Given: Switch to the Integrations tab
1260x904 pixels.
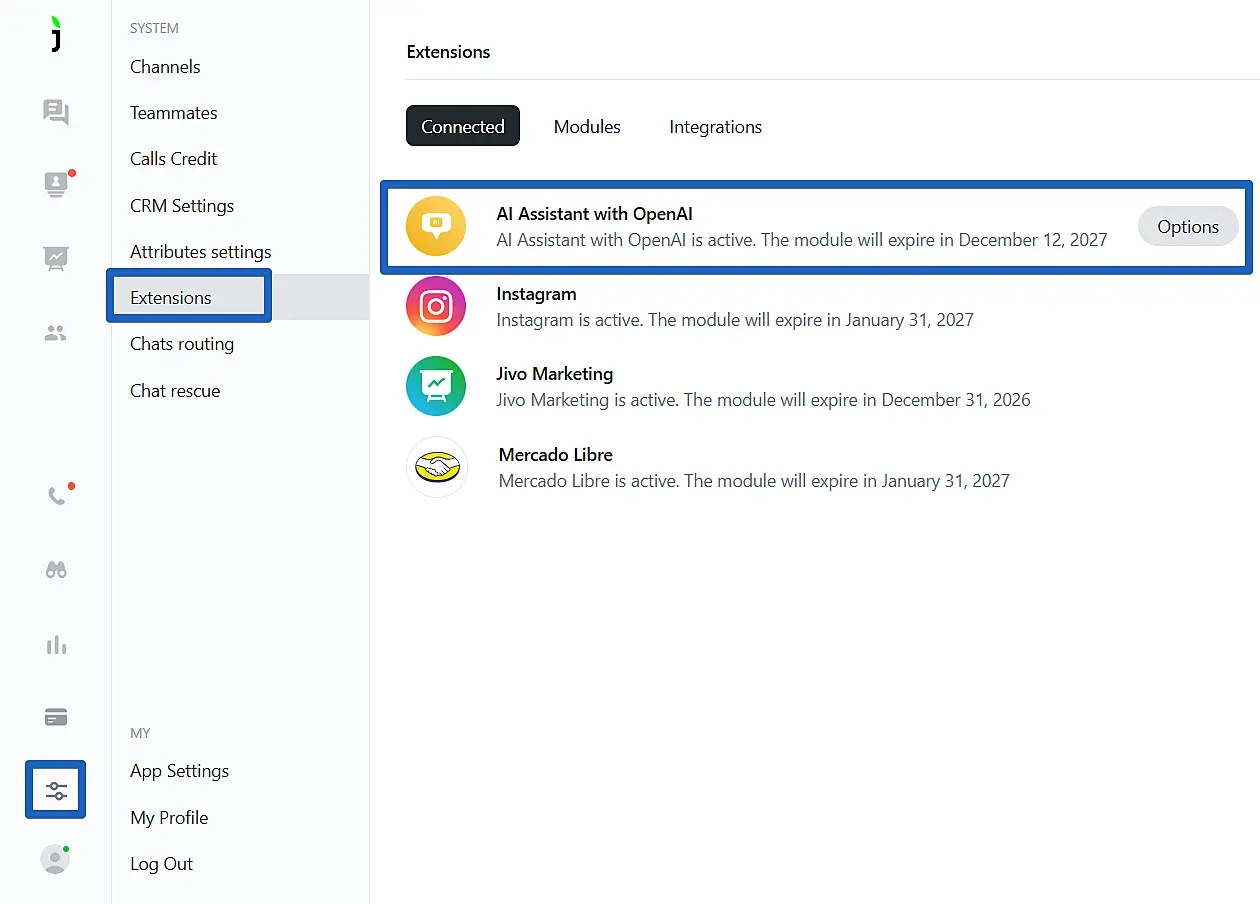Looking at the screenshot, I should click(x=715, y=127).
